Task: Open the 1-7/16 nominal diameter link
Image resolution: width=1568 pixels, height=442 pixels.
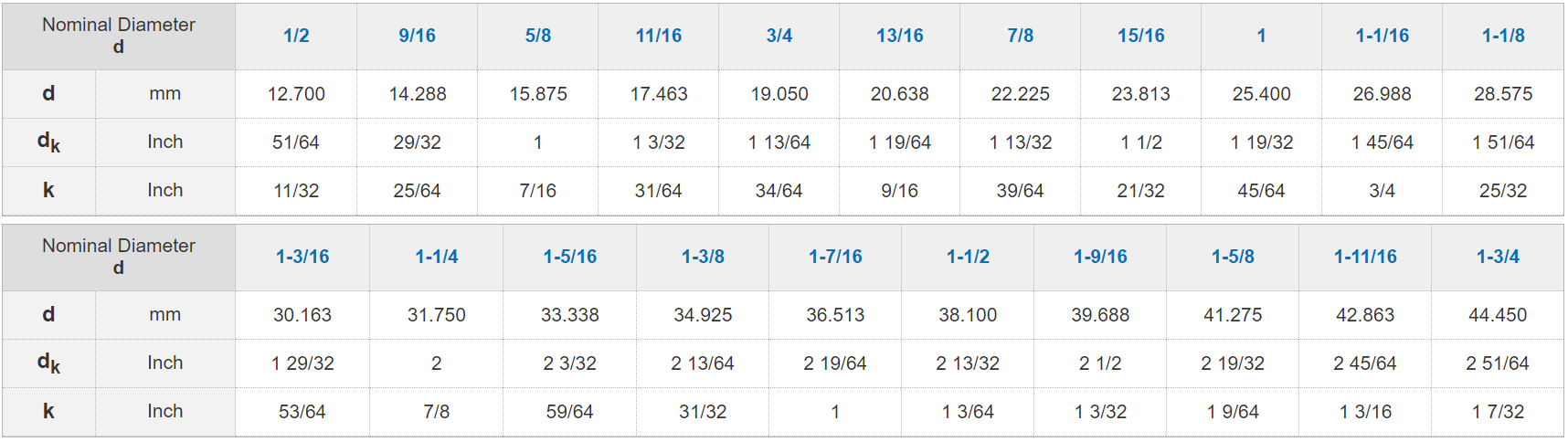Action: click(x=835, y=257)
